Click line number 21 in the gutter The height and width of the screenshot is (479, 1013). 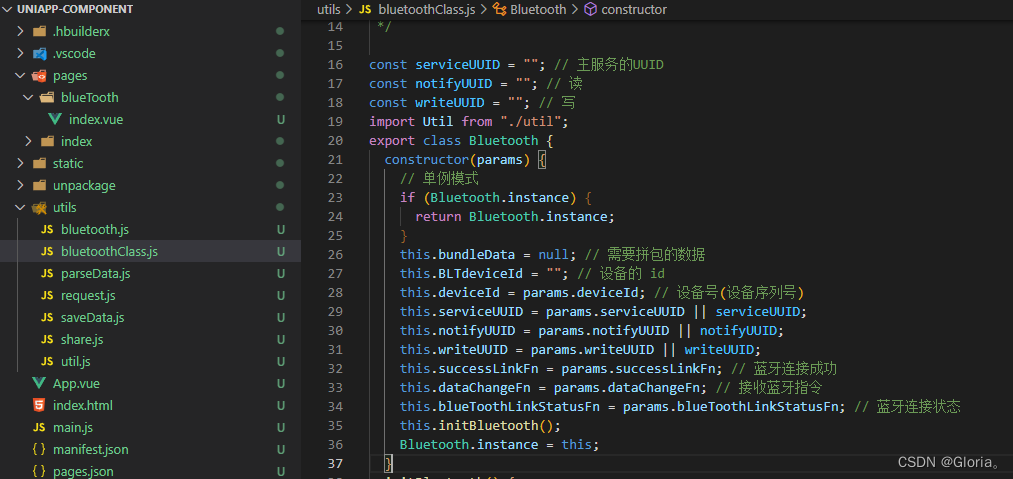click(x=335, y=159)
